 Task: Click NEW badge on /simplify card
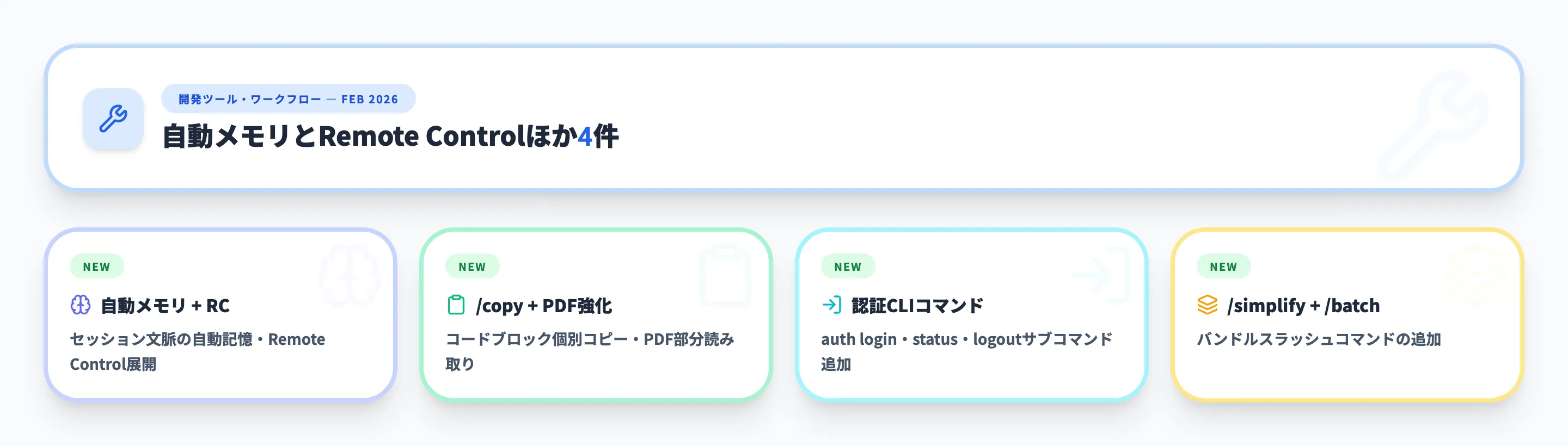(x=1223, y=267)
